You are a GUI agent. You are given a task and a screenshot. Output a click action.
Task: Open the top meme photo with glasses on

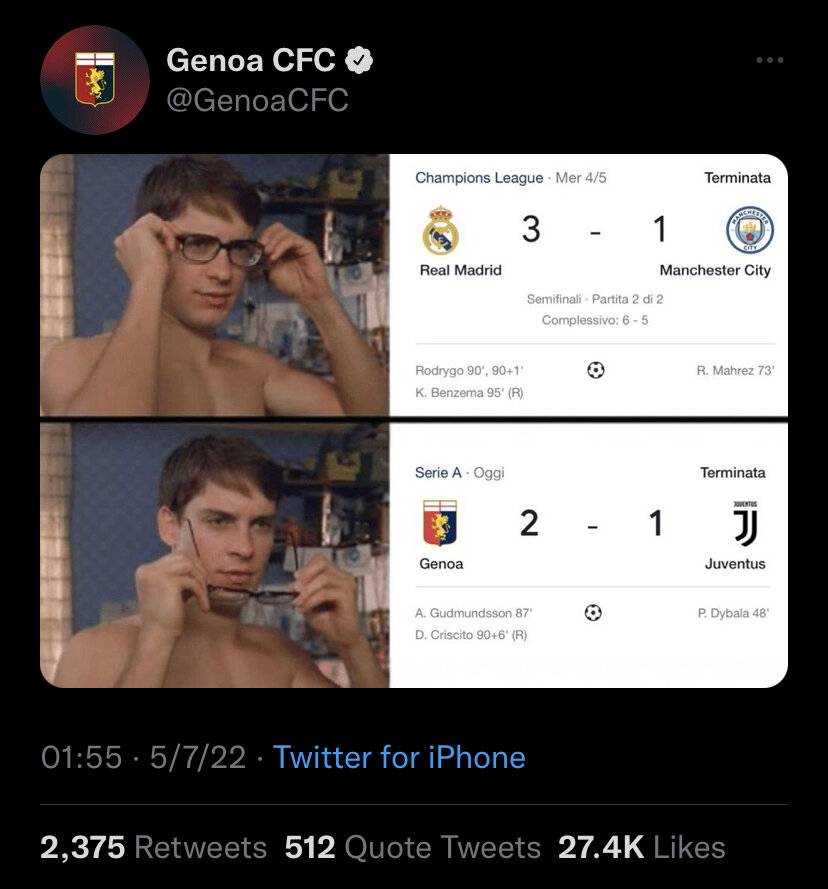[214, 285]
